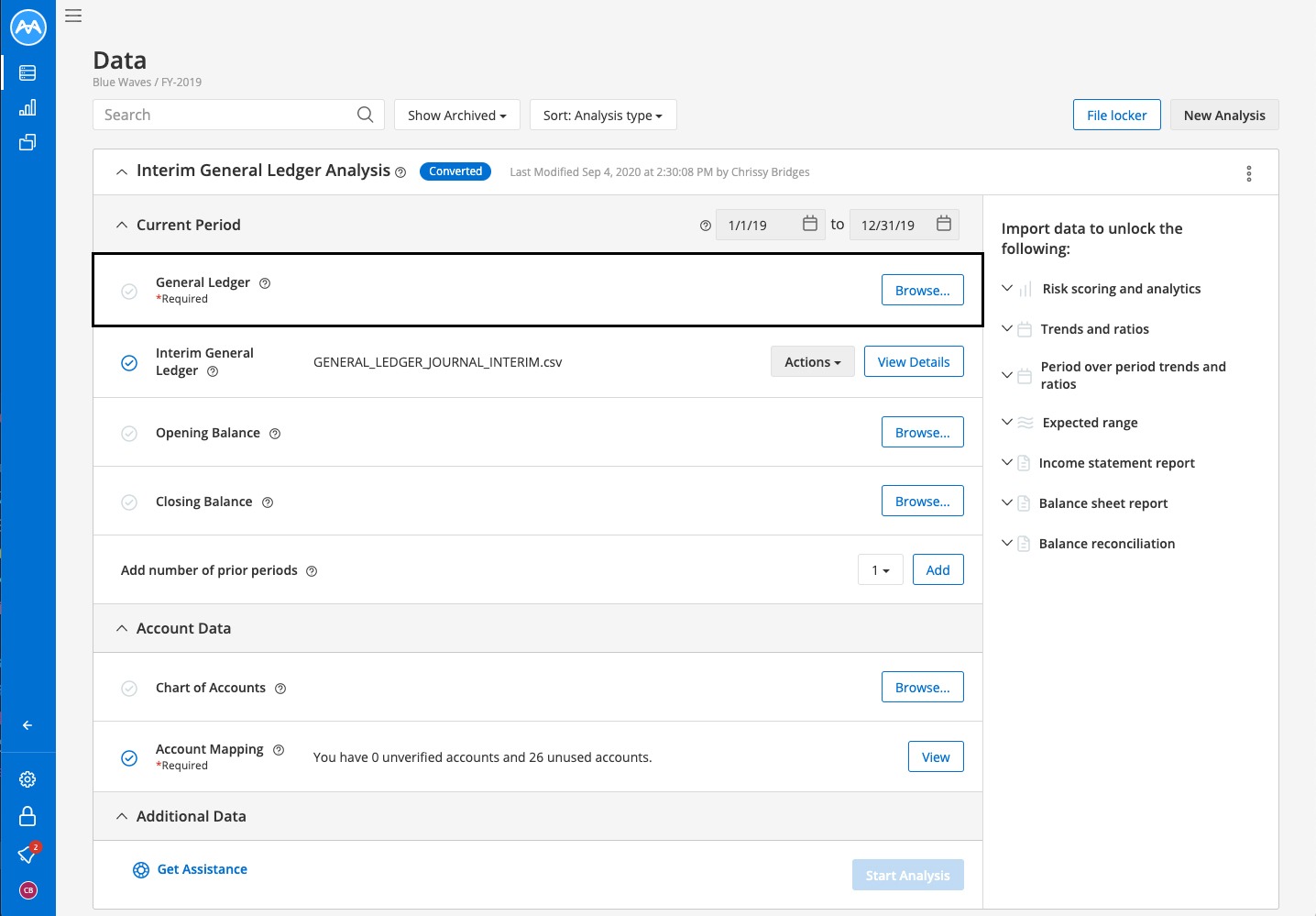Collapse the Current Period section

click(x=121, y=225)
